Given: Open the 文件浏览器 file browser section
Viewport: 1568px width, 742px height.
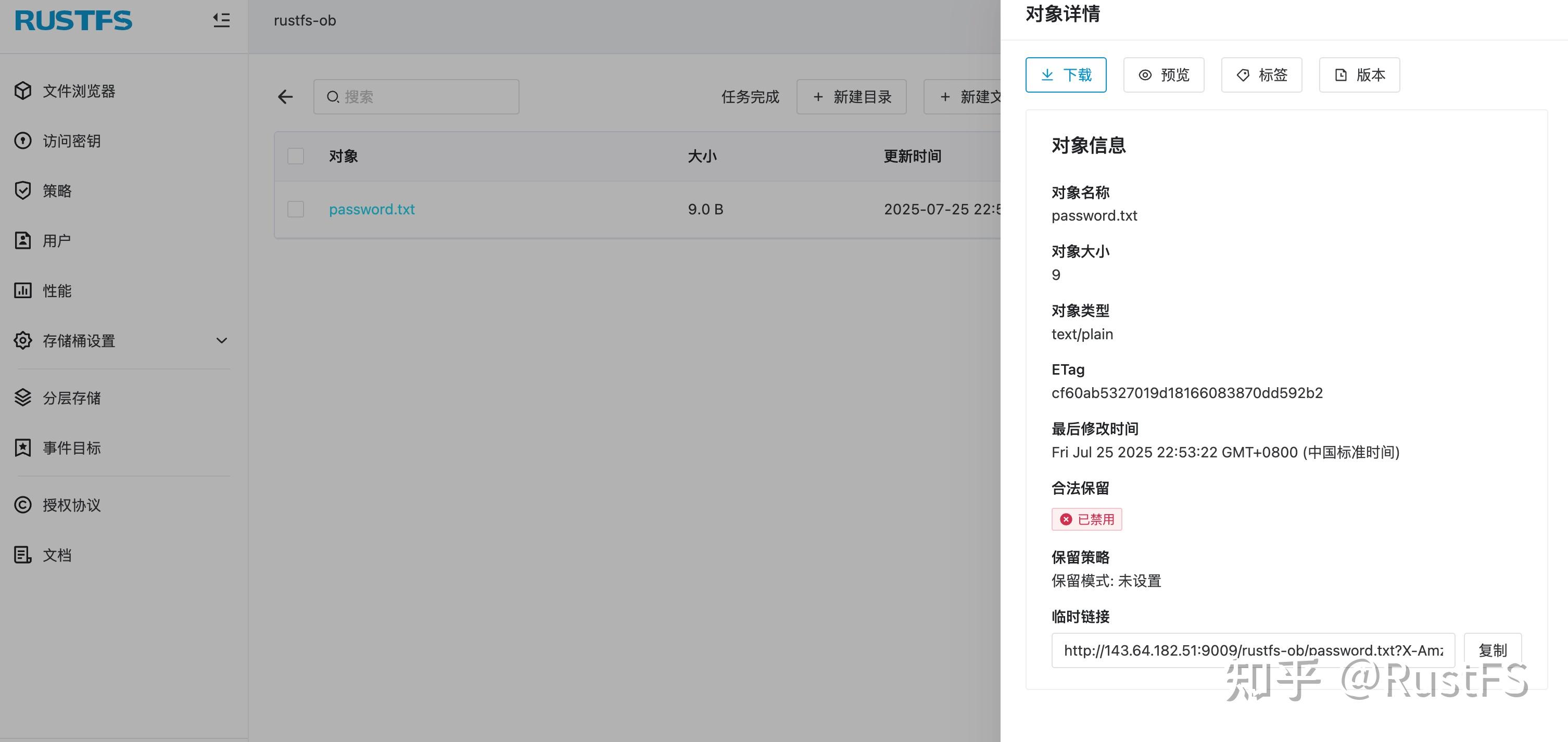Looking at the screenshot, I should point(78,91).
